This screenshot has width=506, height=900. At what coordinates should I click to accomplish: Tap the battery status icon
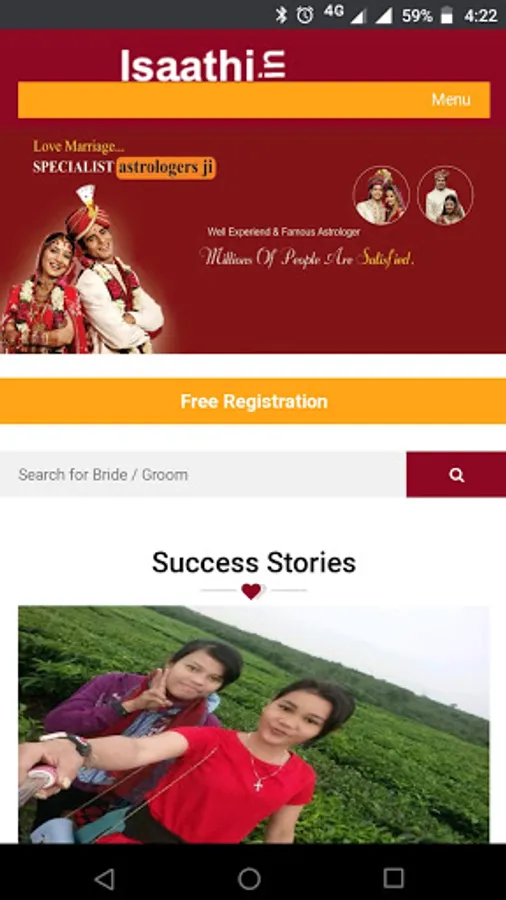click(447, 15)
